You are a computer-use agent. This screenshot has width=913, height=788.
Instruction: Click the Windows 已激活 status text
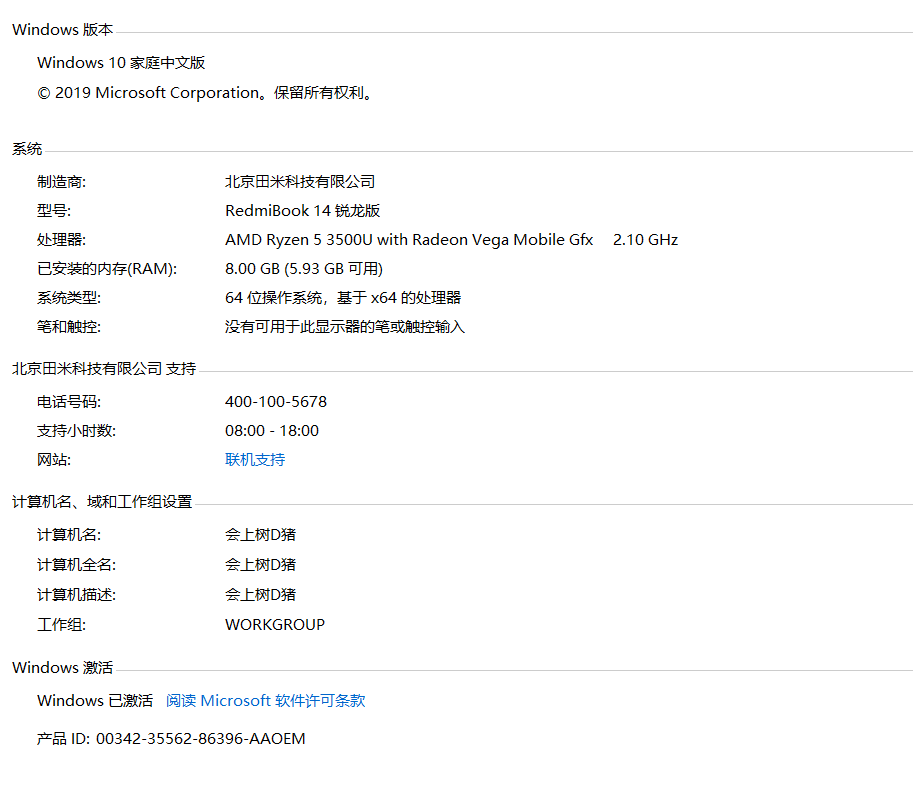(95, 700)
